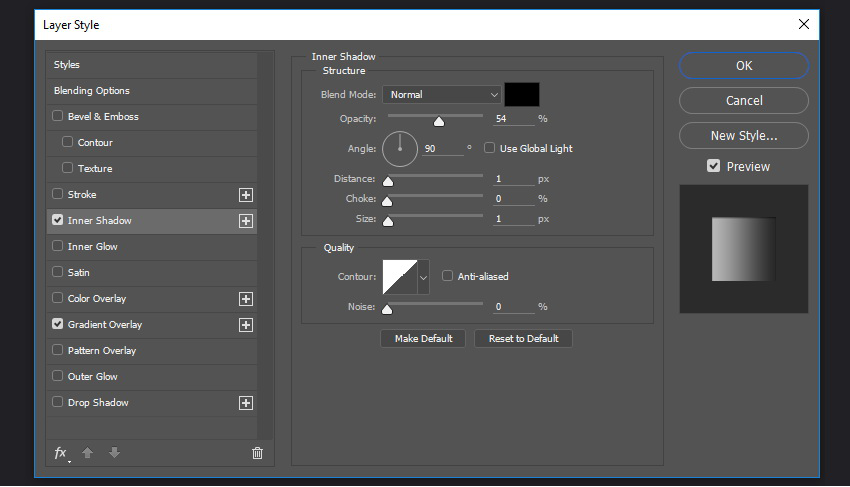Enable the Texture checkbox
The image size is (850, 487).
(x=67, y=168)
